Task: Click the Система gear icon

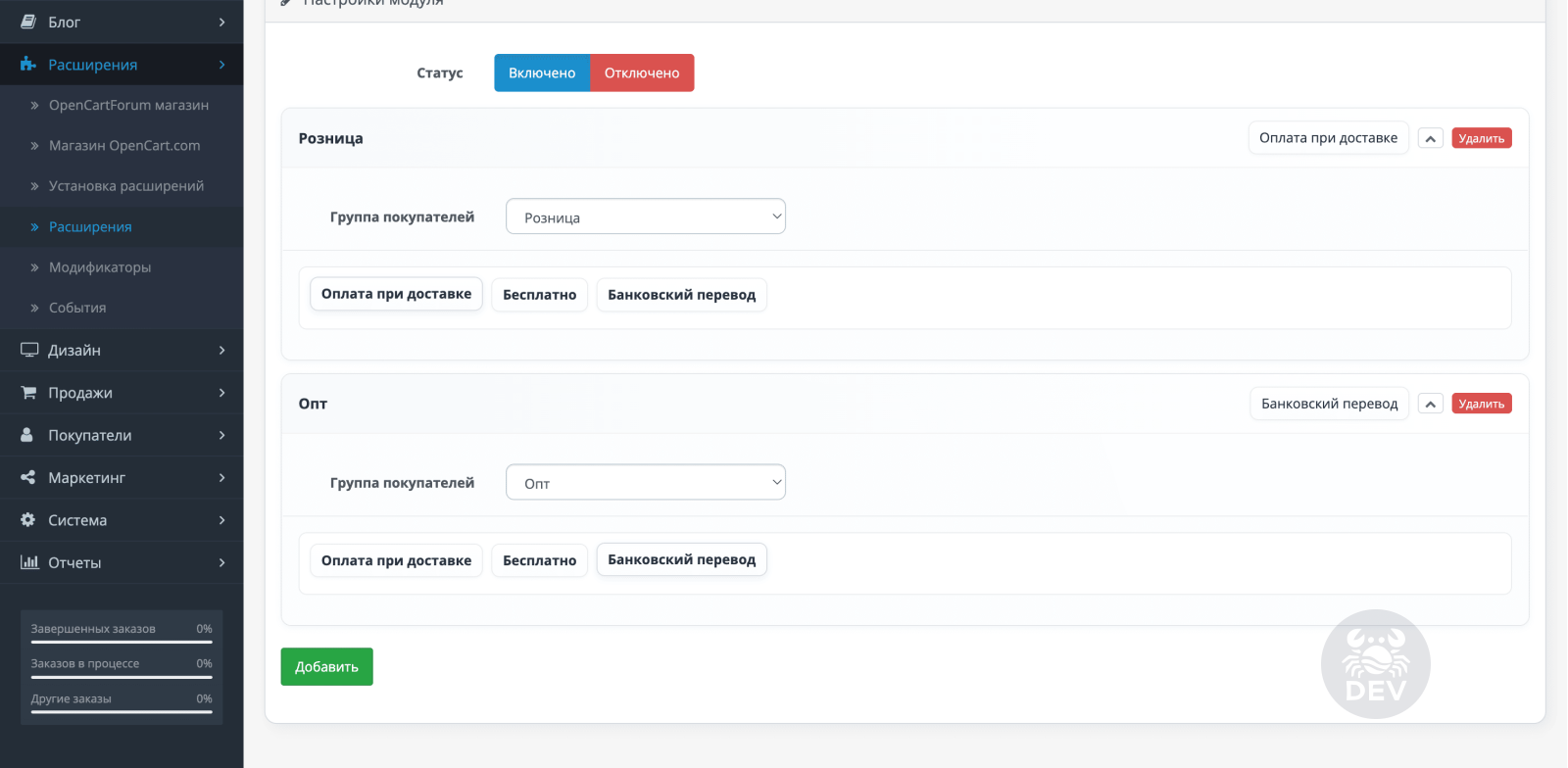Action: 27,520
